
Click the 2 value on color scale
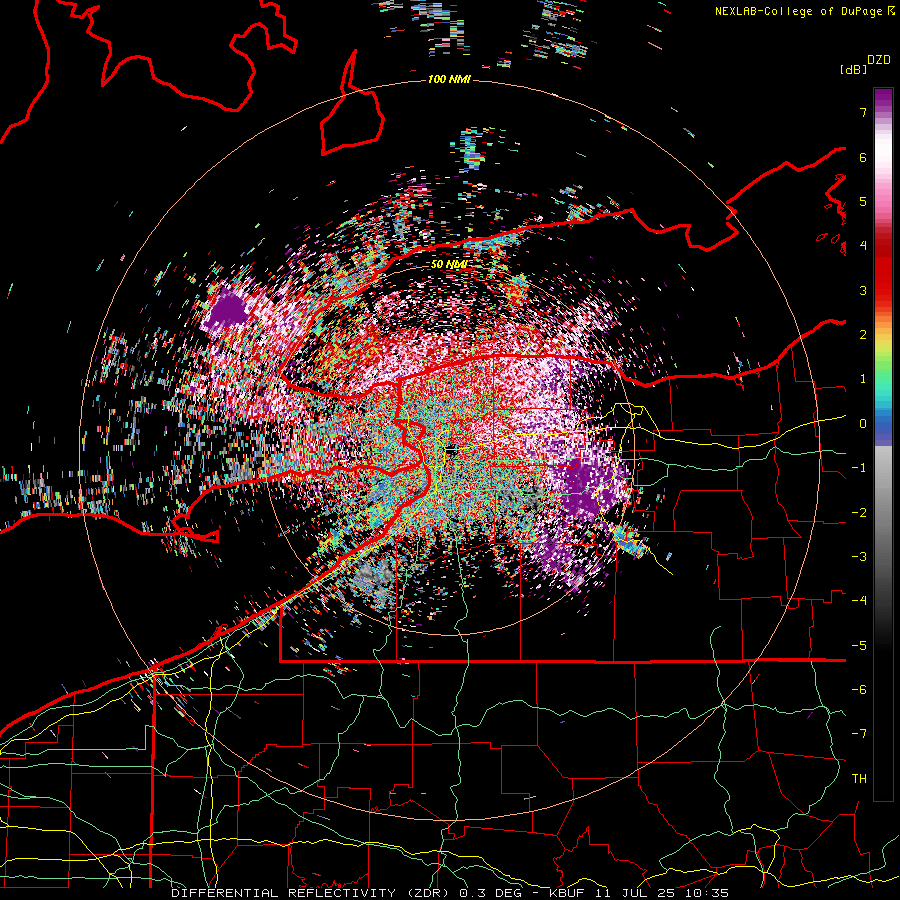point(863,335)
